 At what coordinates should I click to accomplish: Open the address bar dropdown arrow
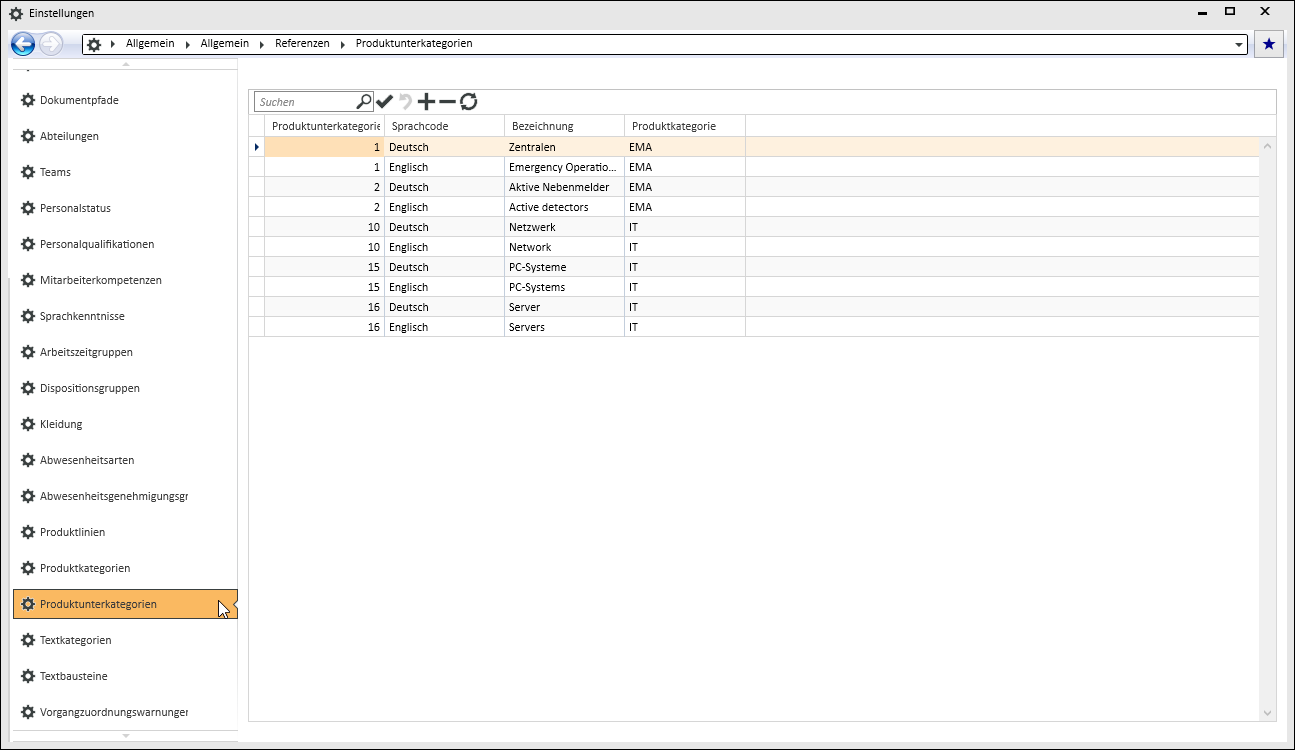pos(1240,45)
